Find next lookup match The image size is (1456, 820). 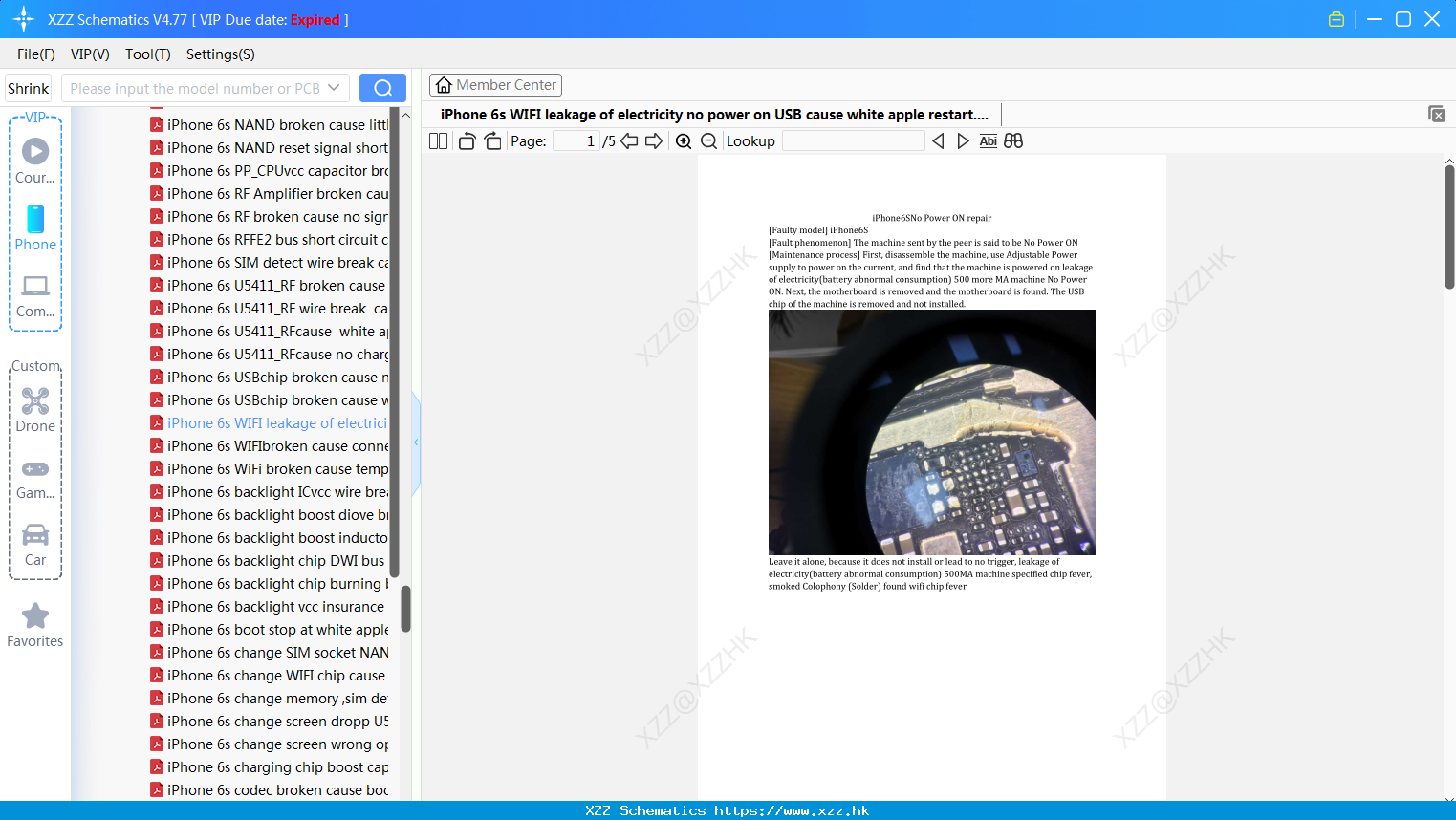point(963,141)
